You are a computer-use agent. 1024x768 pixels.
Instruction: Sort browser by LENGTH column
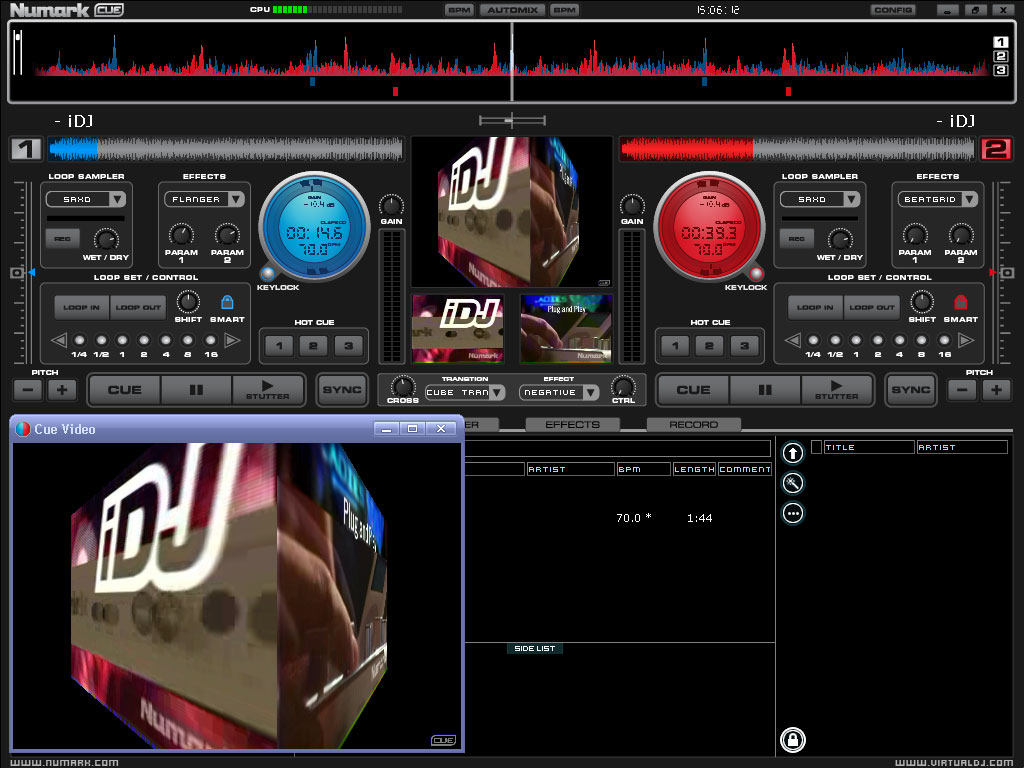[x=694, y=469]
